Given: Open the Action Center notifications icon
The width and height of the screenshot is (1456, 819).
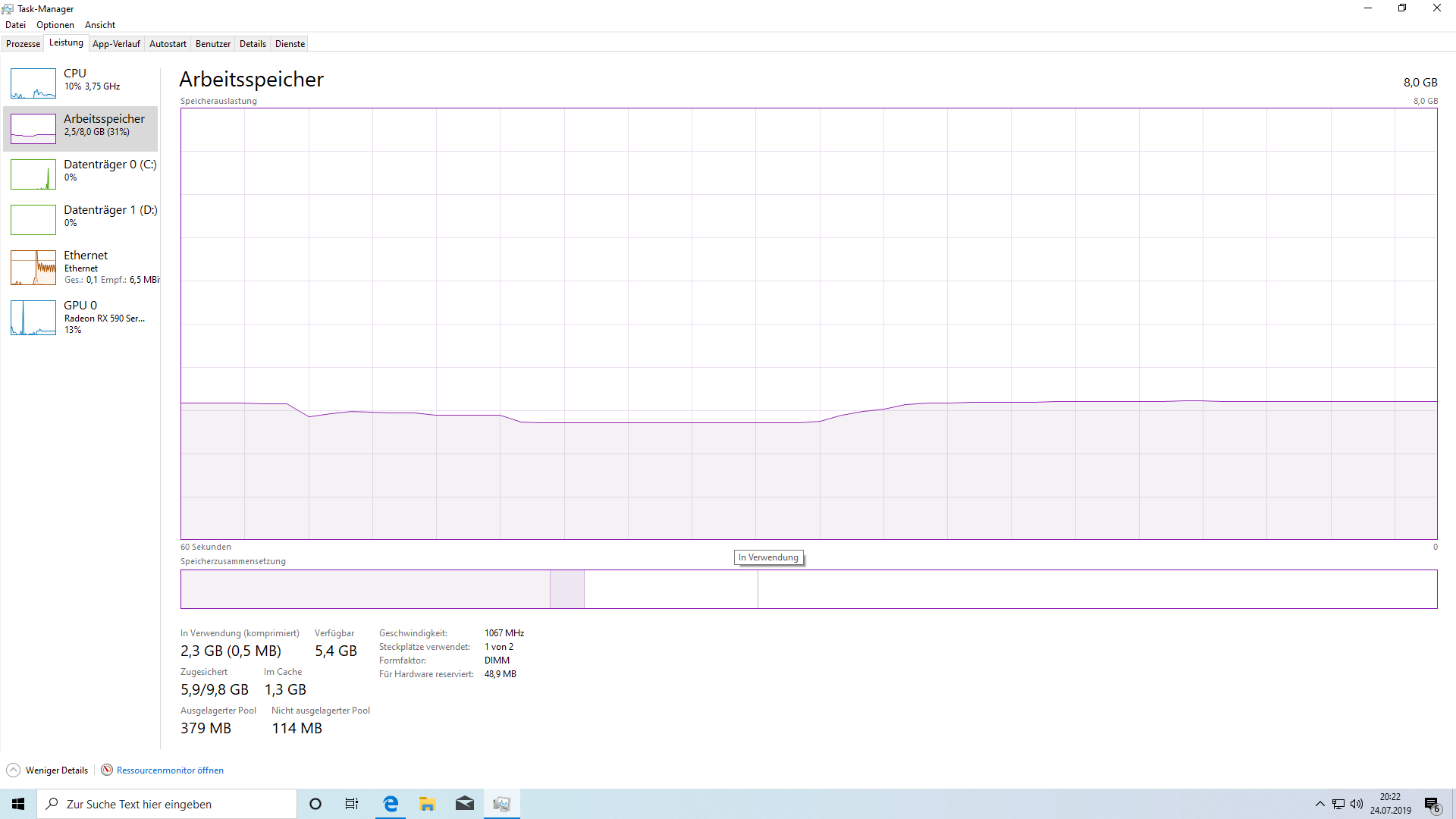Looking at the screenshot, I should point(1432,804).
